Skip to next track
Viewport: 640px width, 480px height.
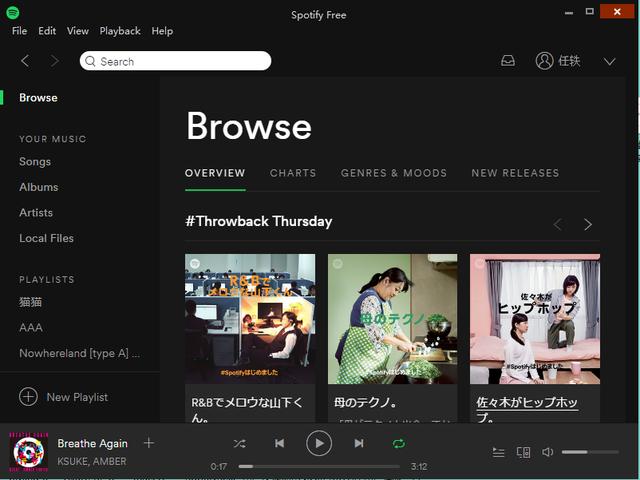point(359,443)
